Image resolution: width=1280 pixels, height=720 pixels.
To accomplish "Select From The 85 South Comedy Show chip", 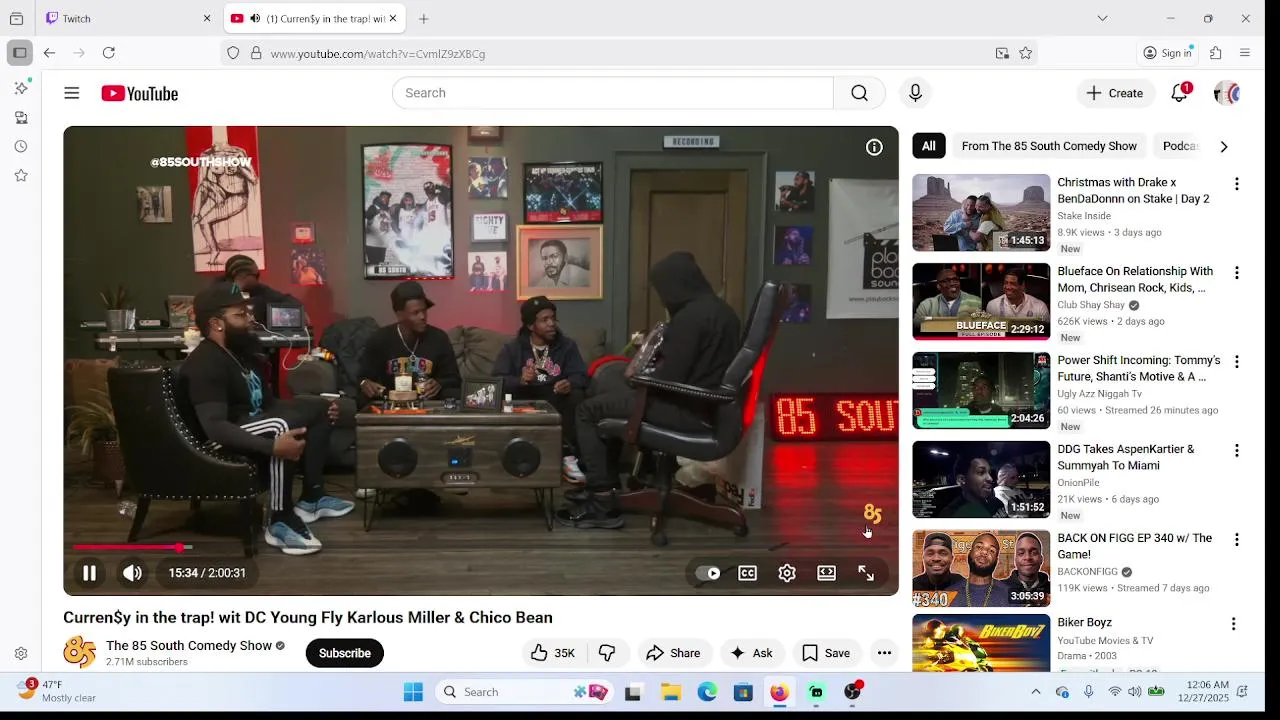I will tap(1049, 146).
